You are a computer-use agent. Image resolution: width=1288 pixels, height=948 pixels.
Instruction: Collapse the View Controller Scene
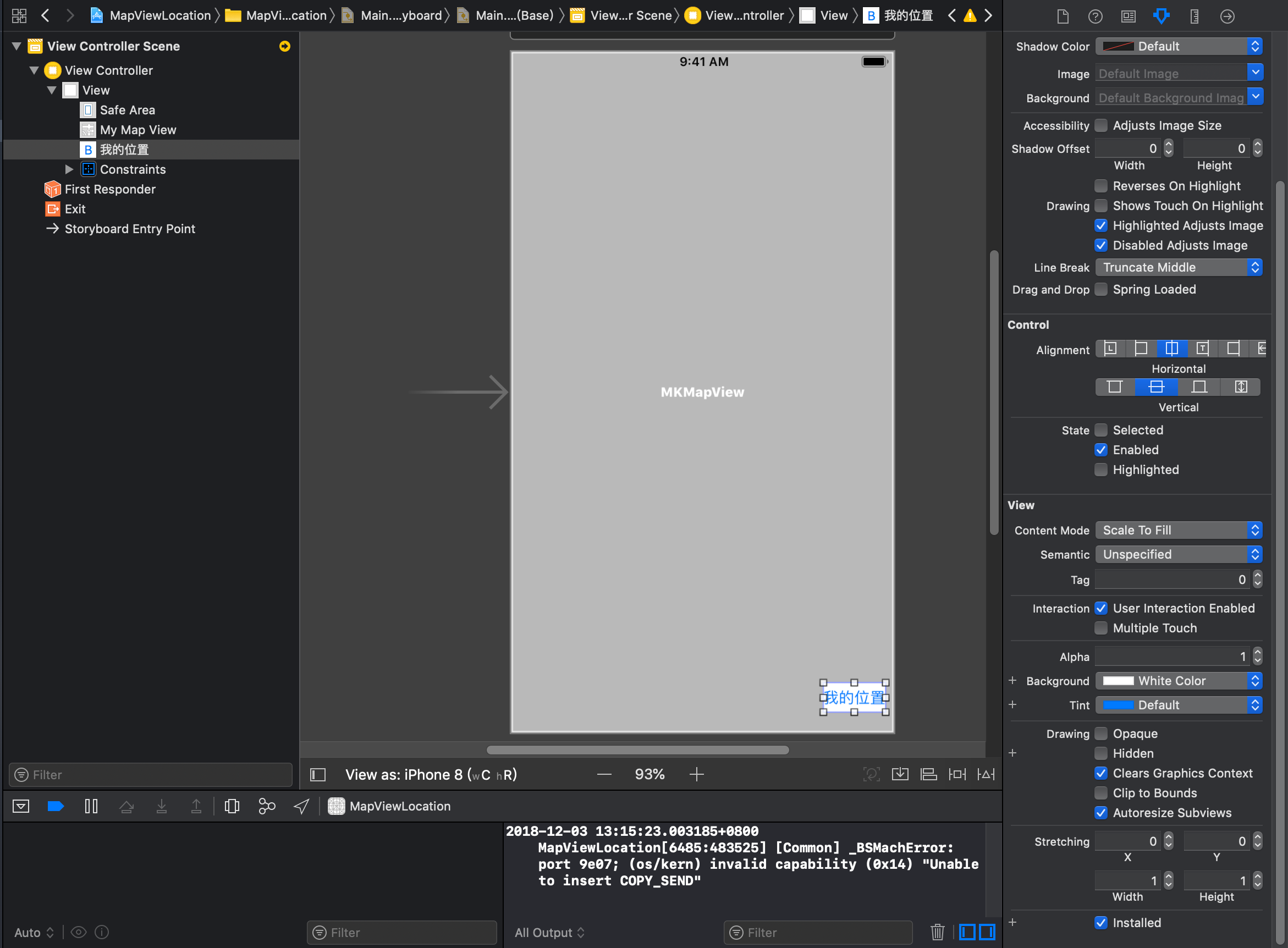tap(16, 46)
